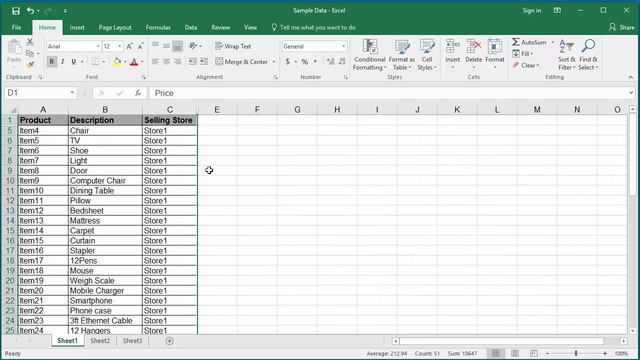Increase font size with the larger A icon

pyautogui.click(x=129, y=46)
